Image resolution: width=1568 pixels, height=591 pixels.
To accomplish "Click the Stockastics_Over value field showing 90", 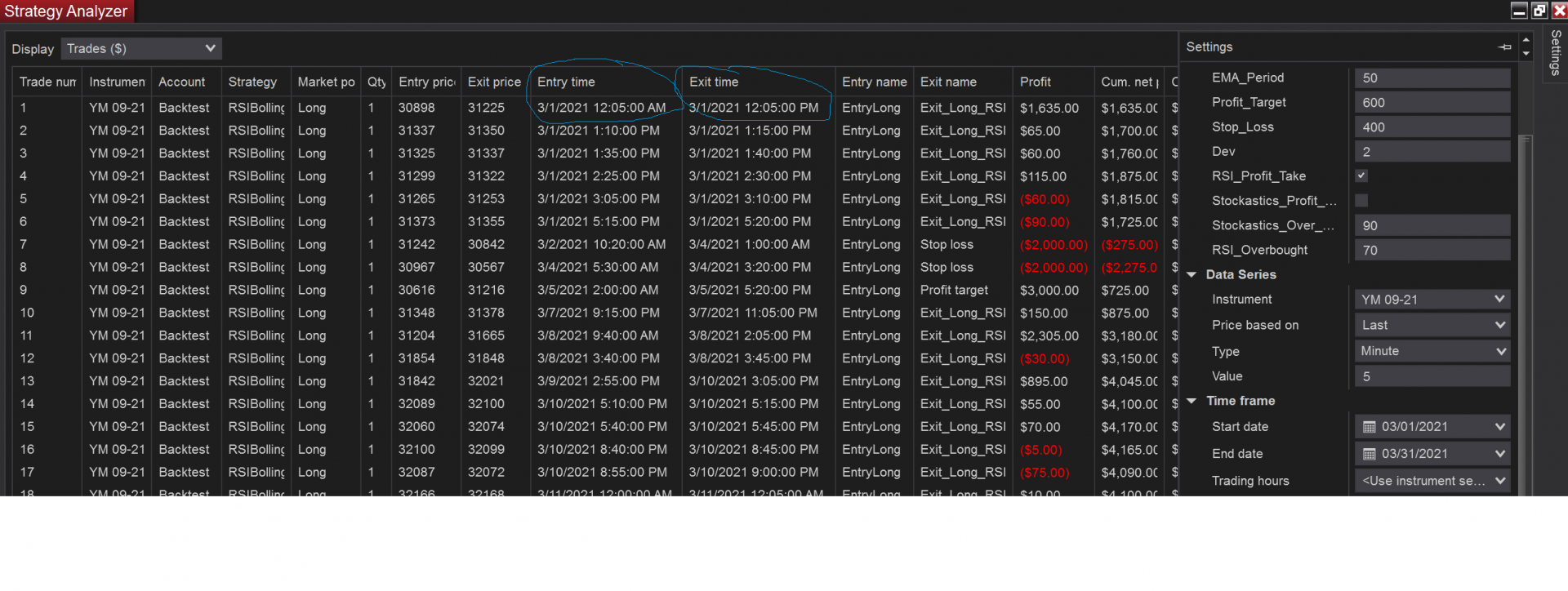I will click(1432, 226).
